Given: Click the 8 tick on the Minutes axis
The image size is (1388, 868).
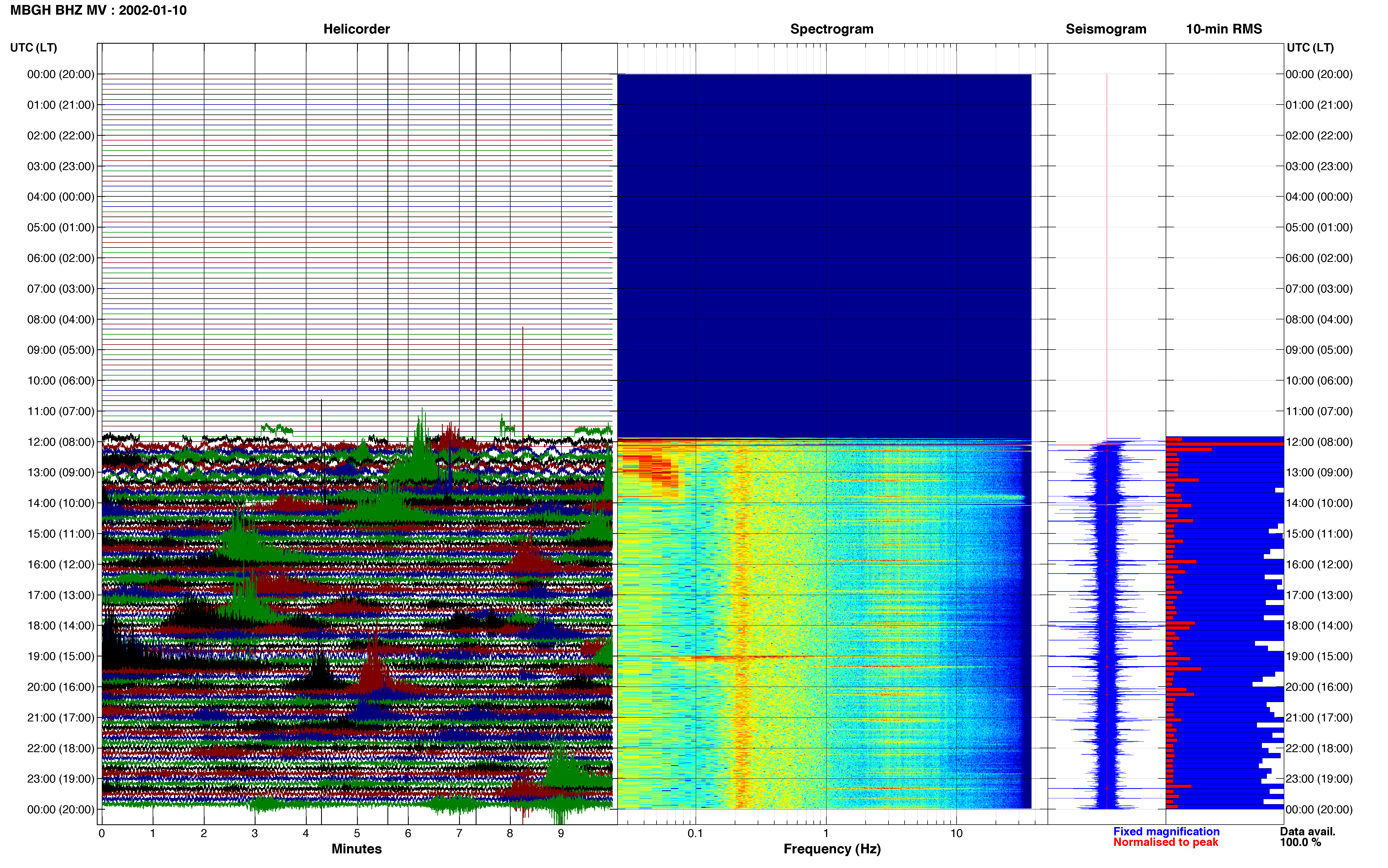Looking at the screenshot, I should pyautogui.click(x=510, y=833).
